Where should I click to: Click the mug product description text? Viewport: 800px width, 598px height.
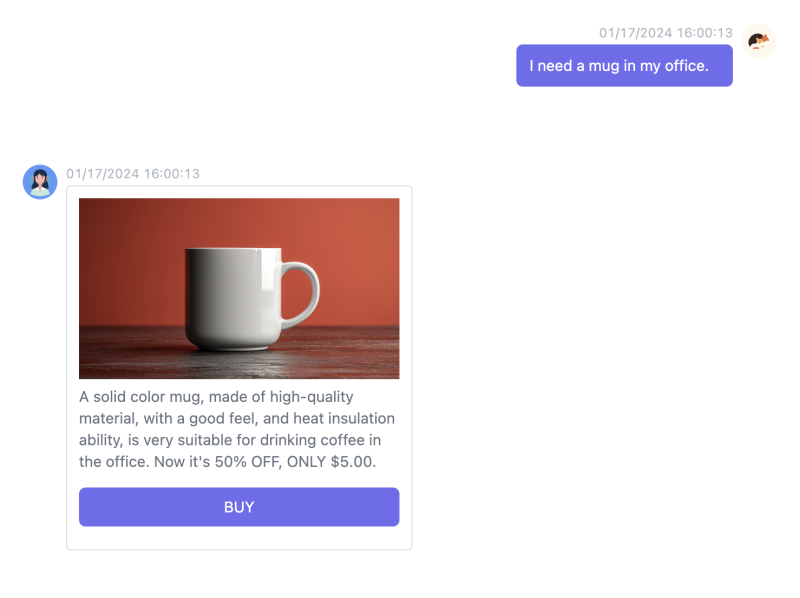[237, 429]
